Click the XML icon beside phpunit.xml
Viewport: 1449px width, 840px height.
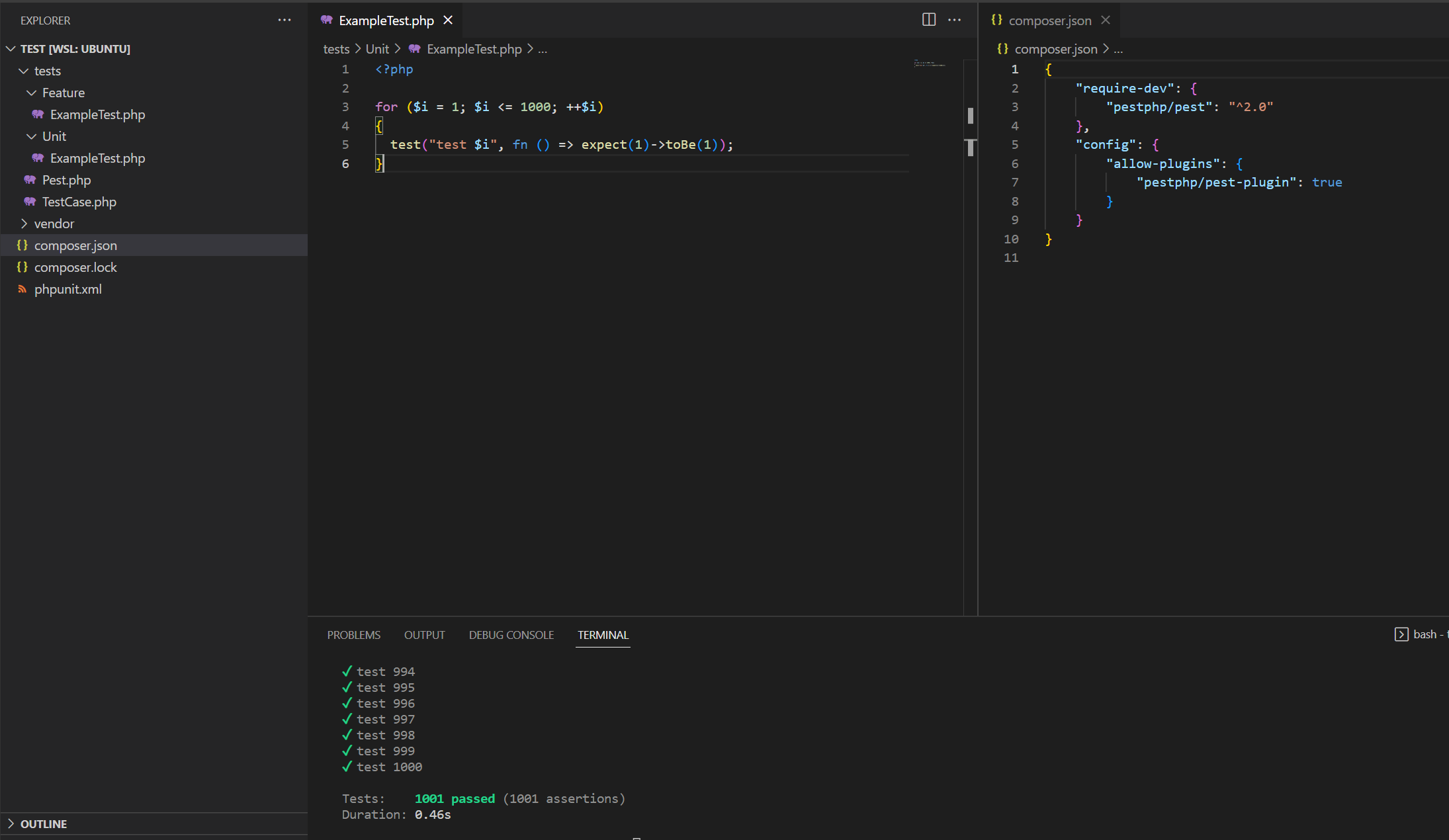(22, 289)
